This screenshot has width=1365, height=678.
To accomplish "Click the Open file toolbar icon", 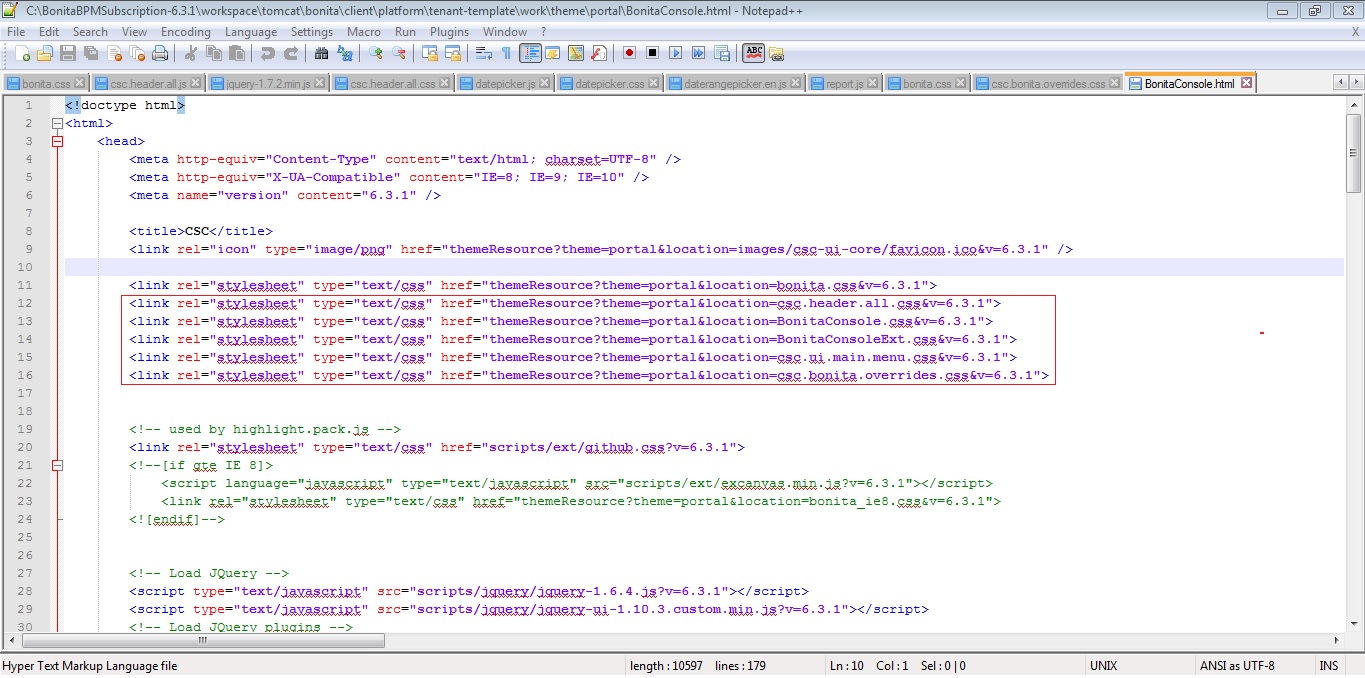I will point(45,53).
